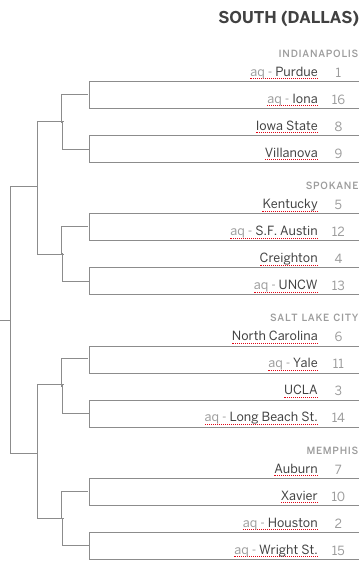
Task: Click the Indianapolis site label
Action: pyautogui.click(x=318, y=54)
